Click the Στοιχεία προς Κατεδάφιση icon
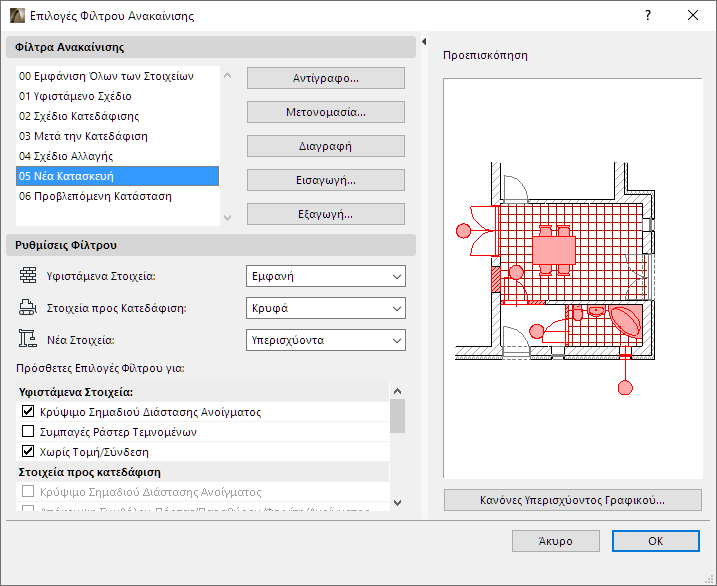717x586 pixels. [27, 308]
